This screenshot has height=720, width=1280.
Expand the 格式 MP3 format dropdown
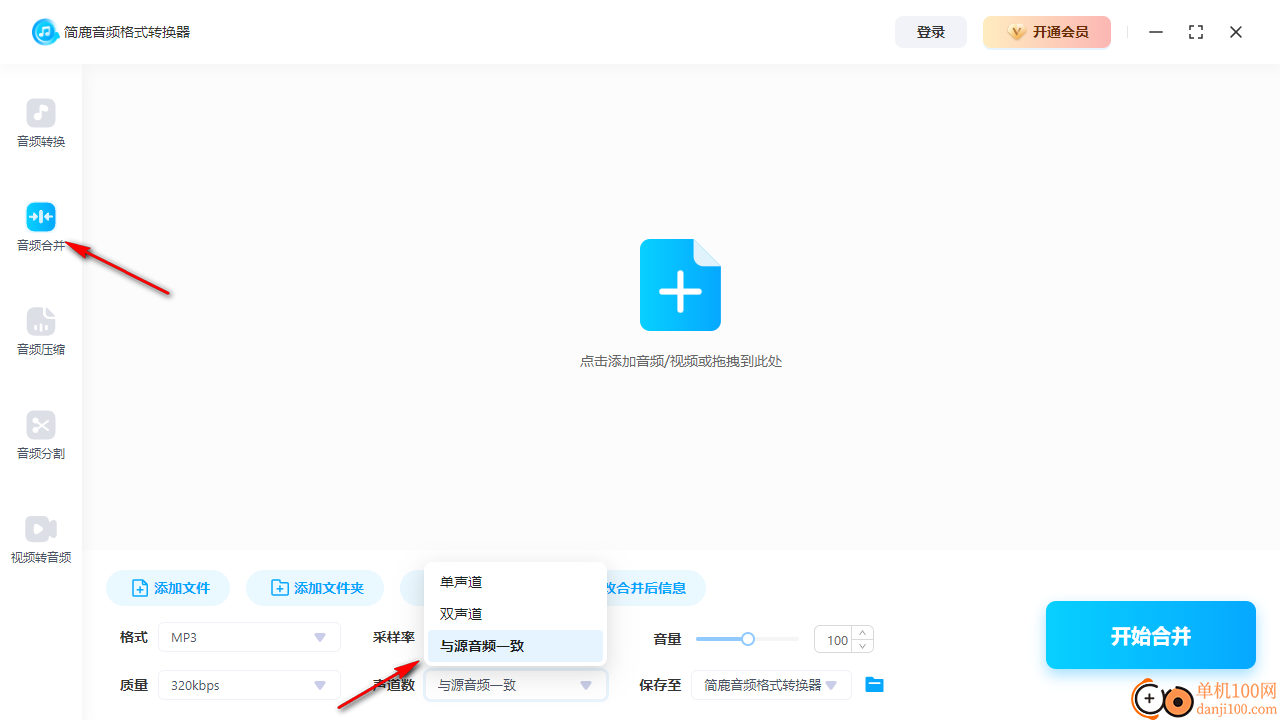point(249,637)
